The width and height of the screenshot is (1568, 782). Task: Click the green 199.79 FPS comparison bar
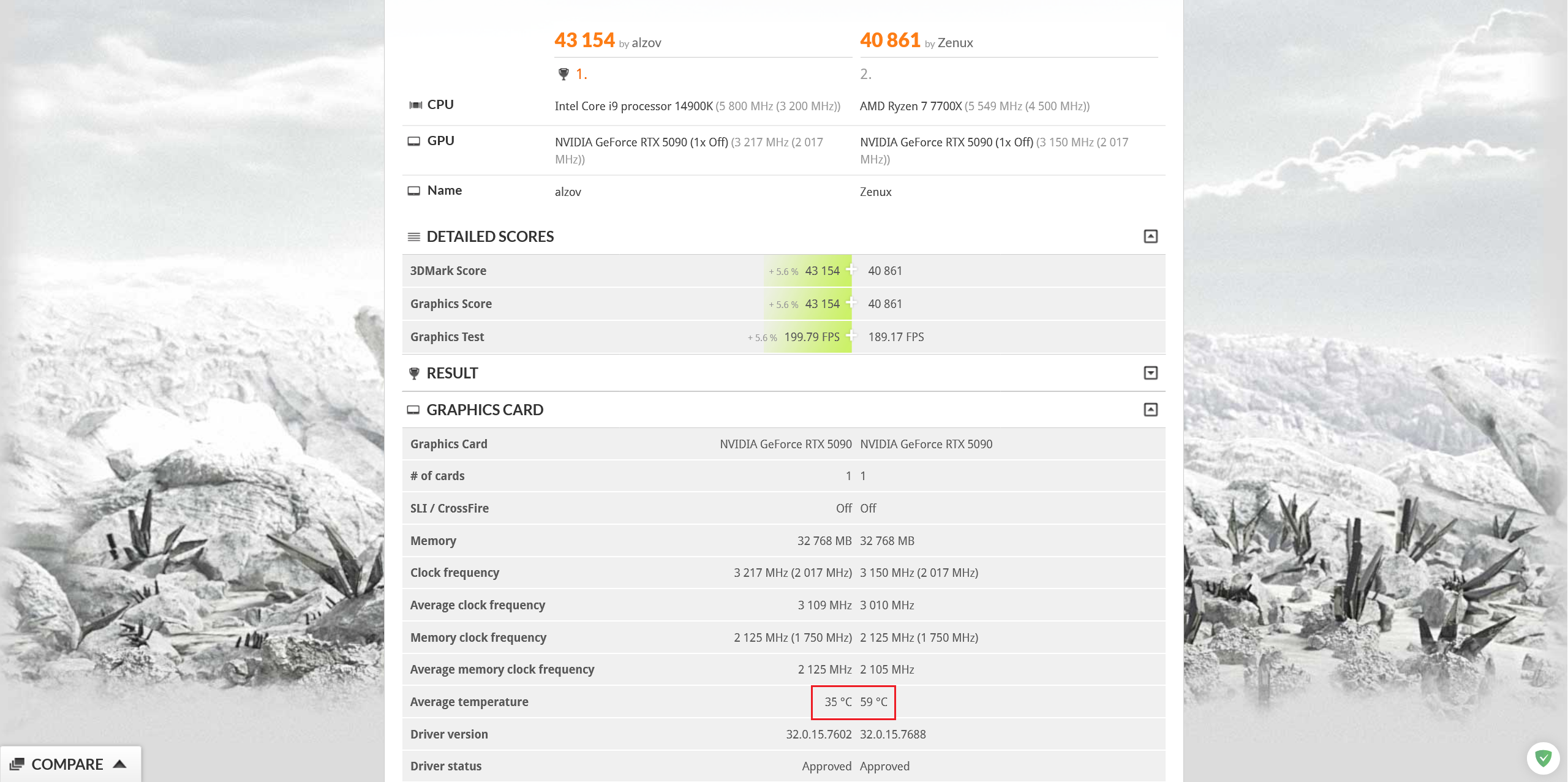[x=811, y=337]
